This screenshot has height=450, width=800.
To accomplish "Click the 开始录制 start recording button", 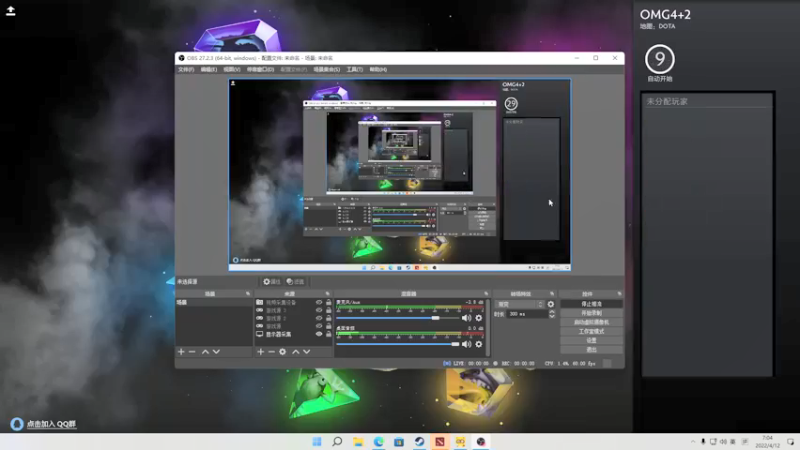I will (x=591, y=313).
